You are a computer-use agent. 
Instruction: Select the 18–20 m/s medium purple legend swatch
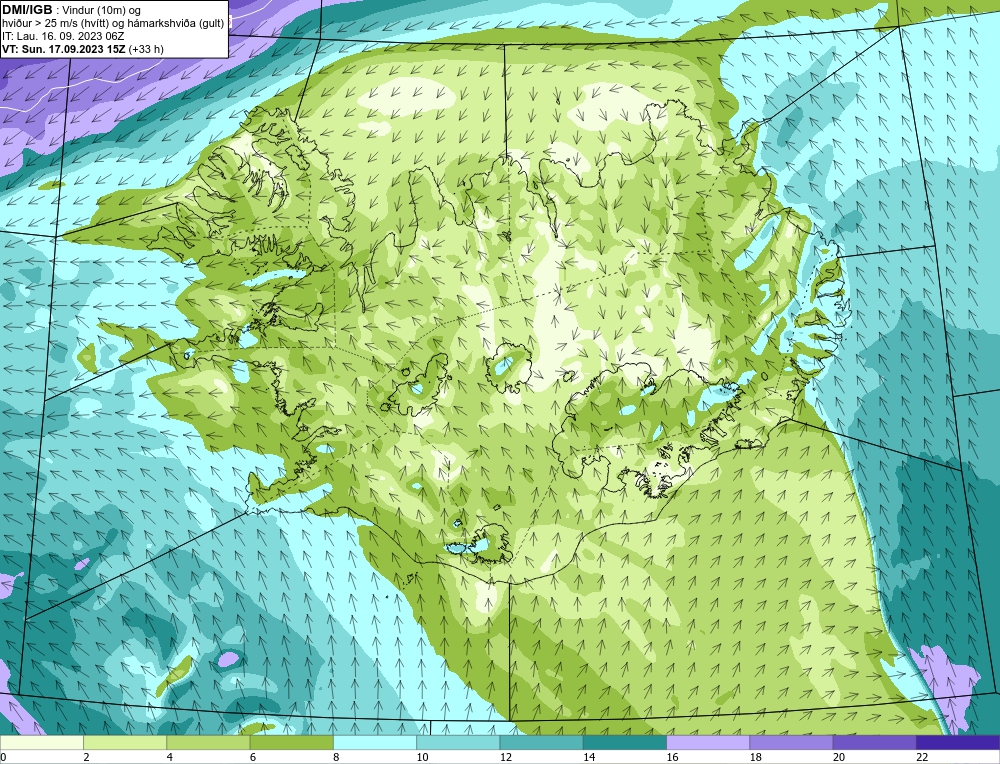pos(791,743)
